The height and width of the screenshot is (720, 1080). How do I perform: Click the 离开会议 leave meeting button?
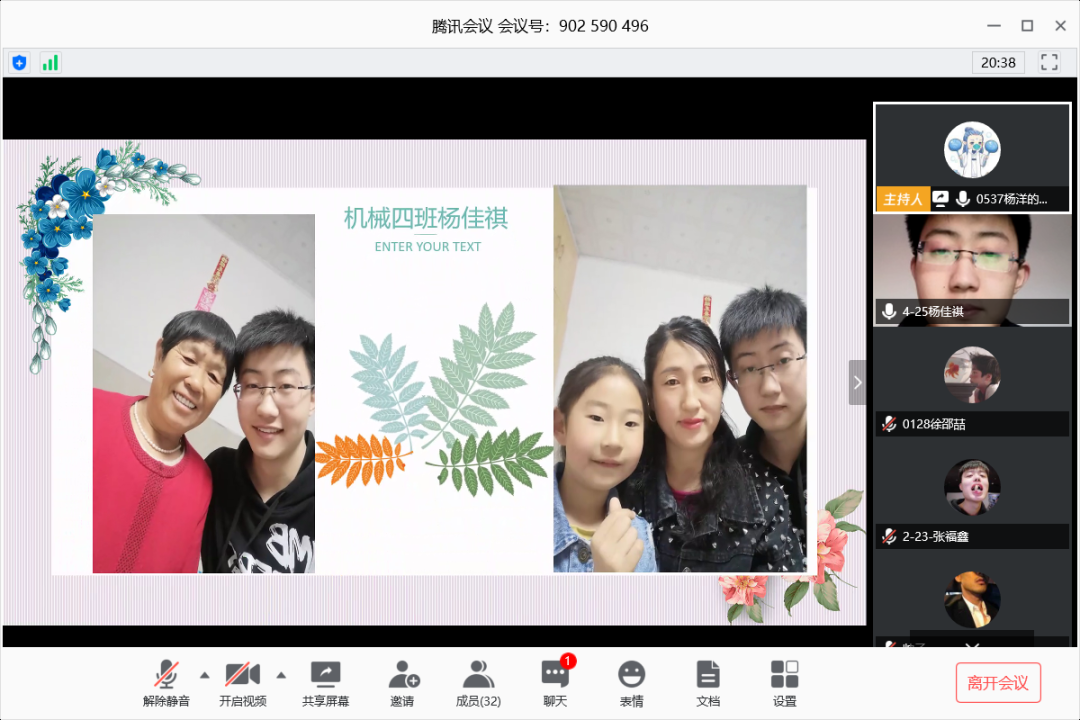[997, 683]
